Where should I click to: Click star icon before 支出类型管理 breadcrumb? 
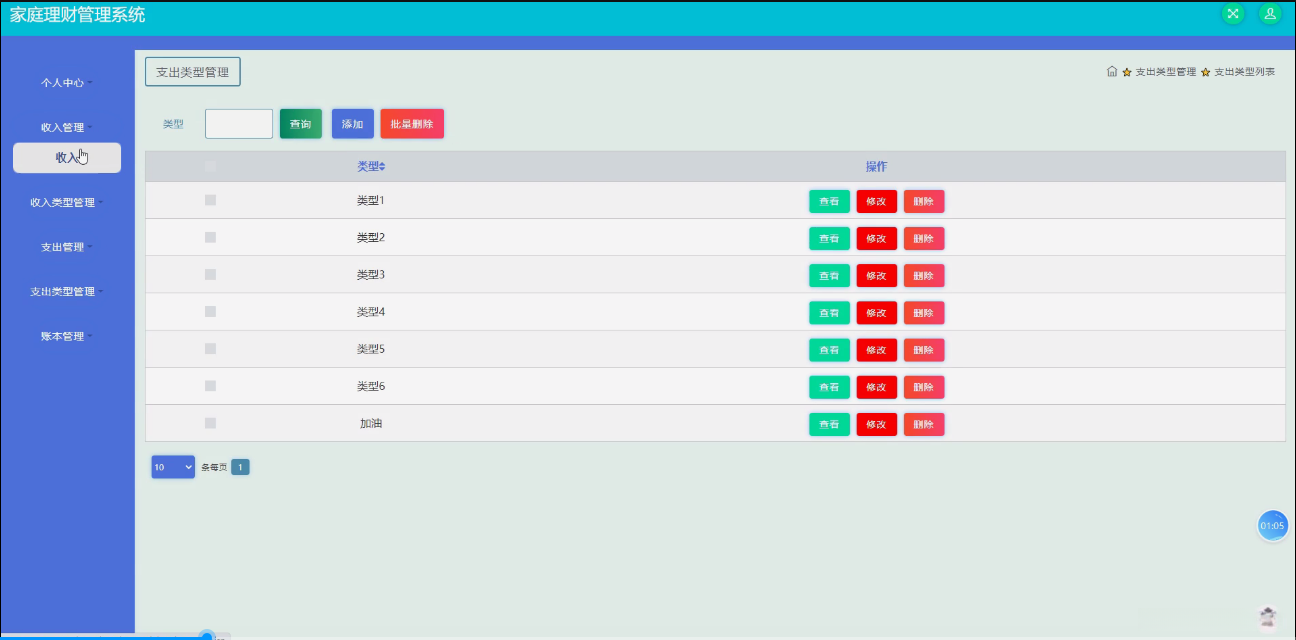[1127, 72]
